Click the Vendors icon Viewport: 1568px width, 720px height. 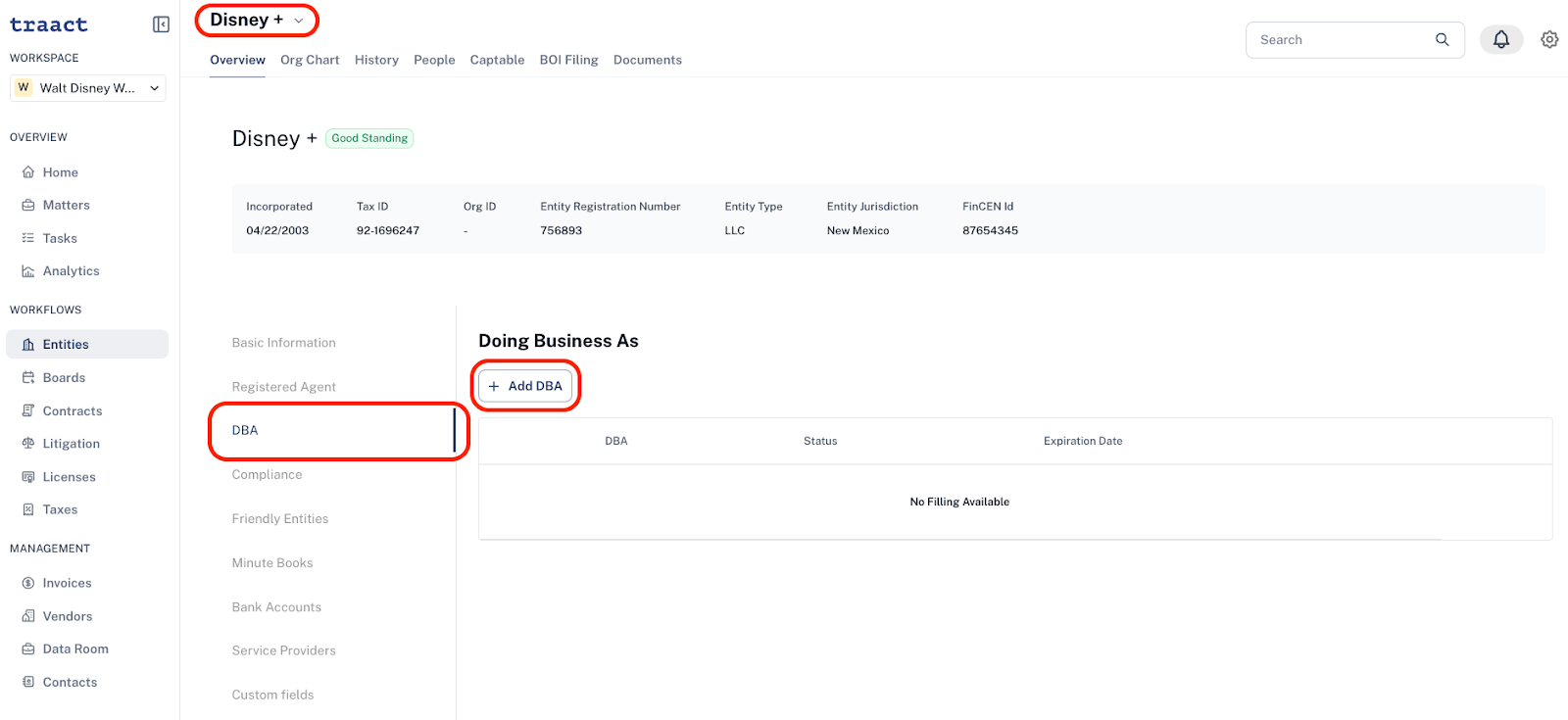(28, 616)
